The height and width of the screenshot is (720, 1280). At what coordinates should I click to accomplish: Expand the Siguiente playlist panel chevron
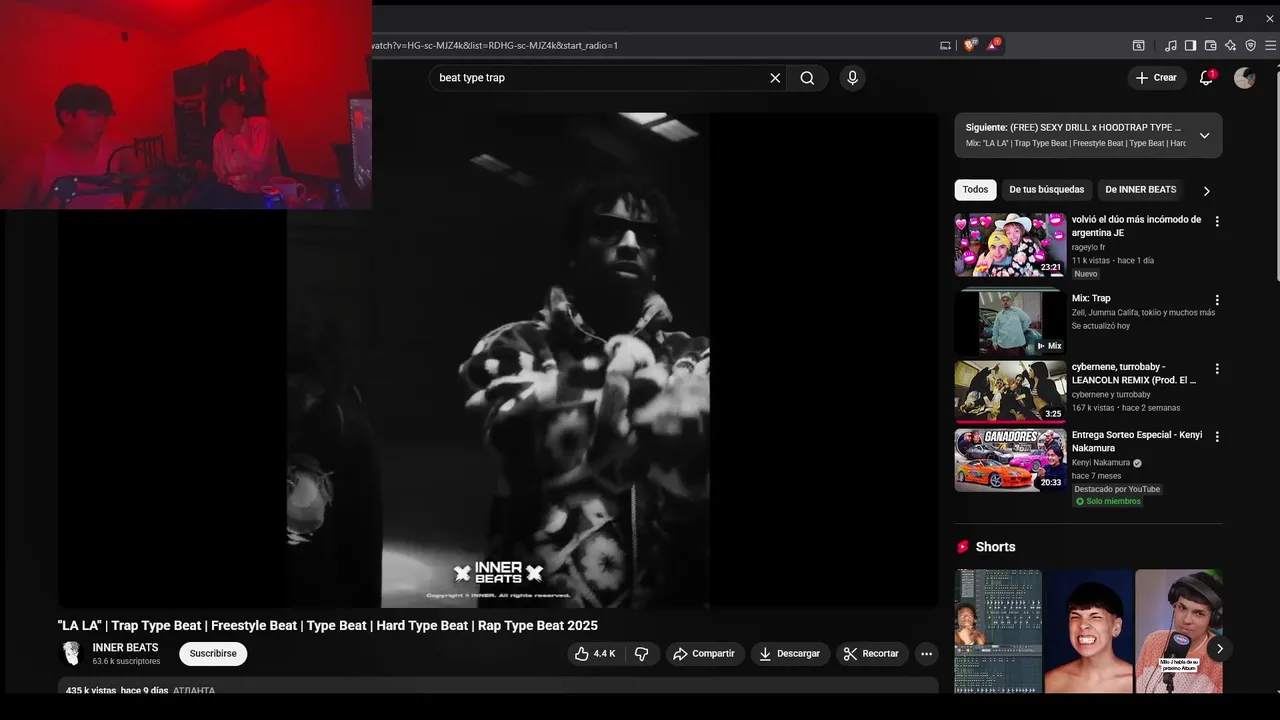tap(1204, 136)
